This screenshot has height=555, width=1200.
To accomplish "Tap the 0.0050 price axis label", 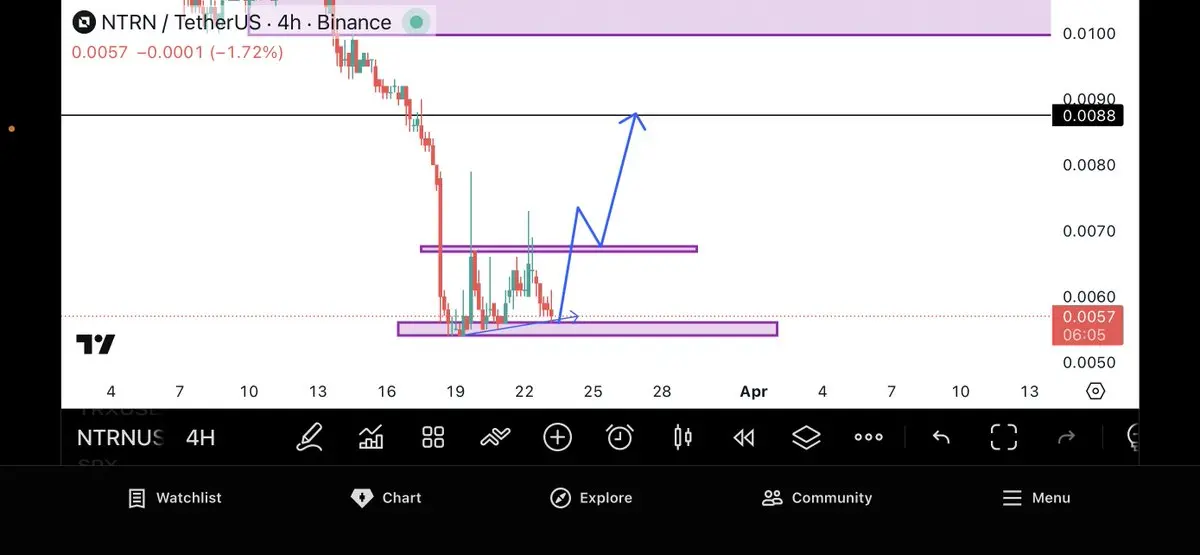I will (1088, 362).
